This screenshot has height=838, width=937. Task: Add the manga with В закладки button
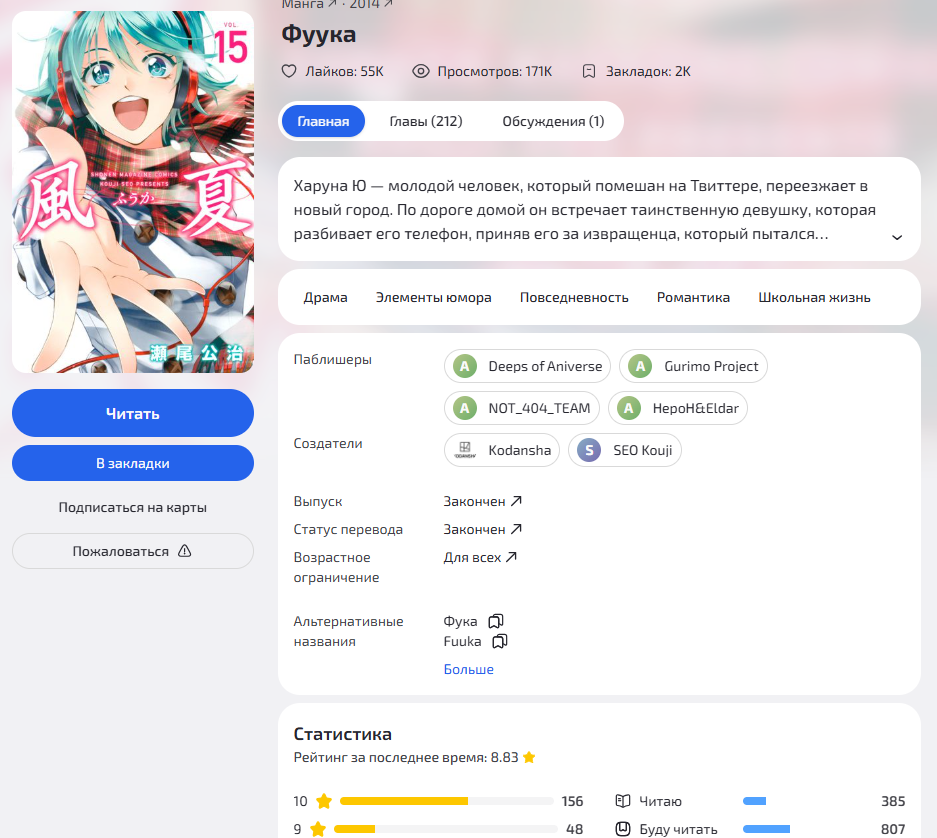point(133,463)
